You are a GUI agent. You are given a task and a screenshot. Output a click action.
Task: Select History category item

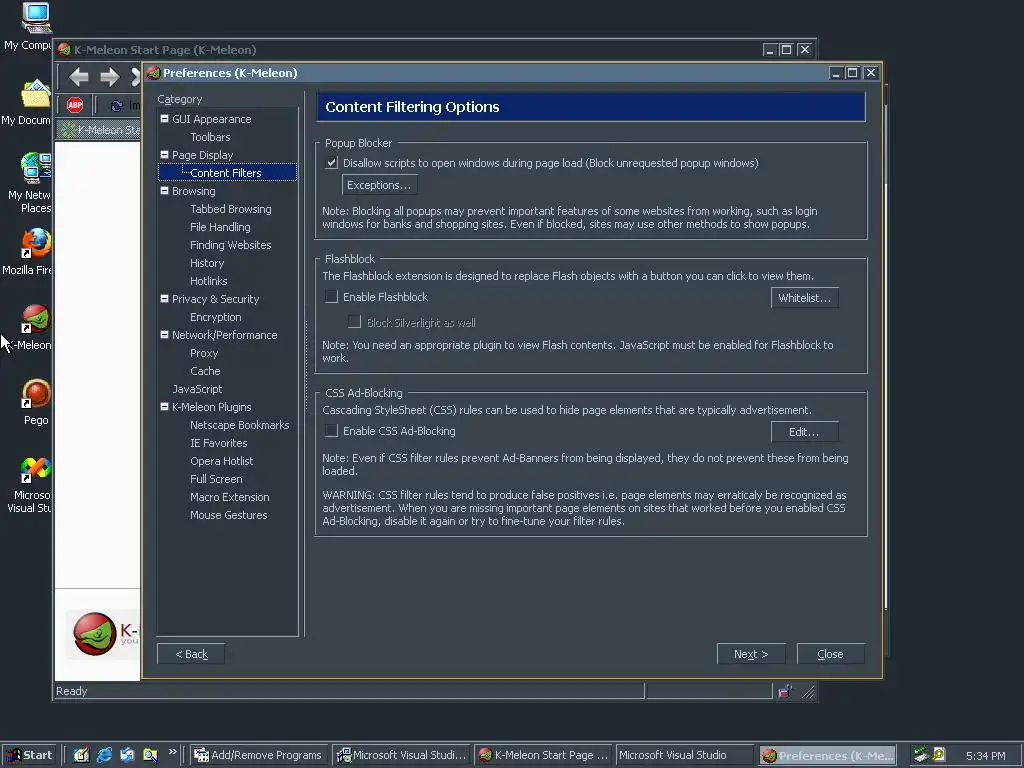click(207, 263)
